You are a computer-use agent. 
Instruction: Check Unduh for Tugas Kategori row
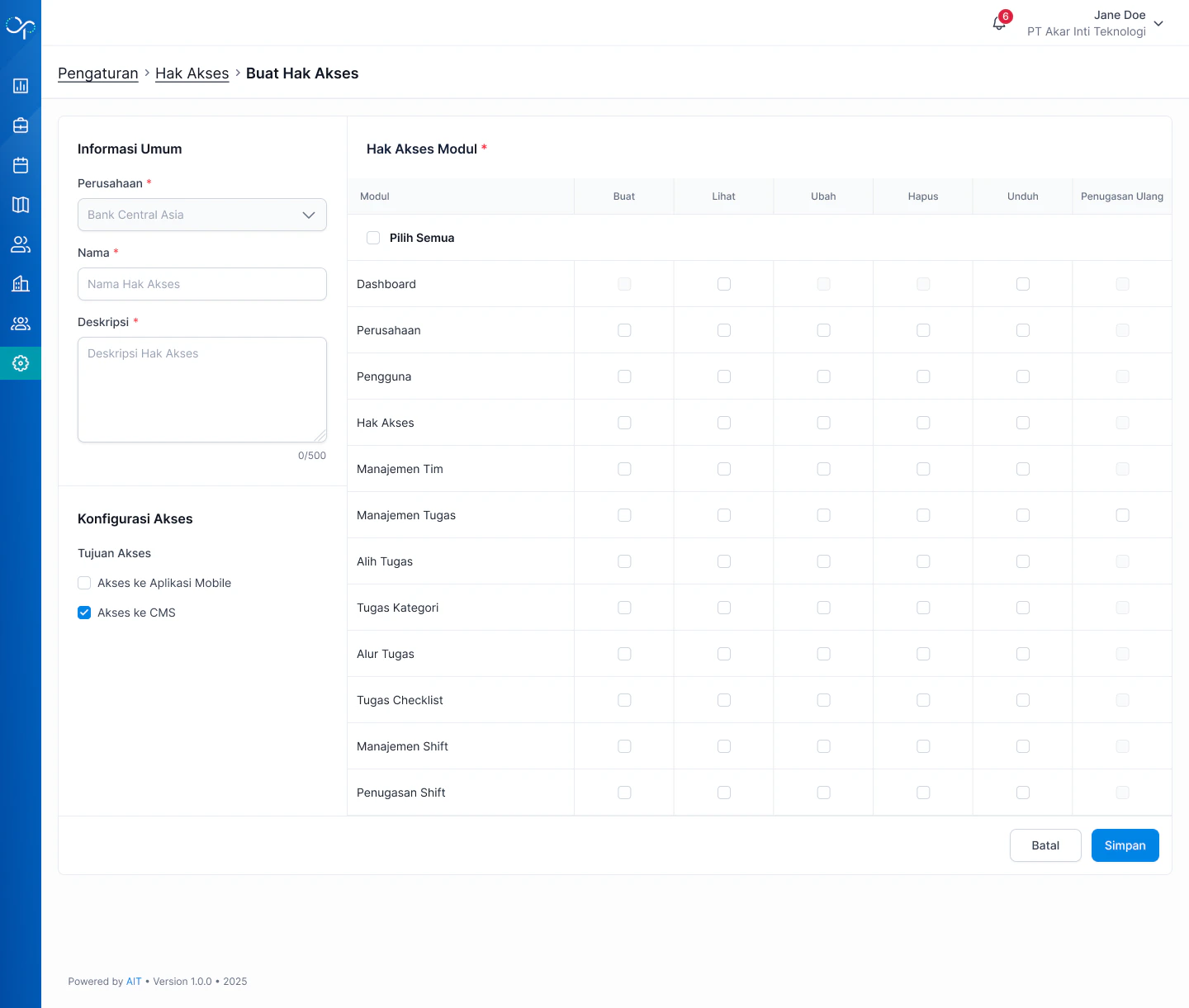[1023, 608]
